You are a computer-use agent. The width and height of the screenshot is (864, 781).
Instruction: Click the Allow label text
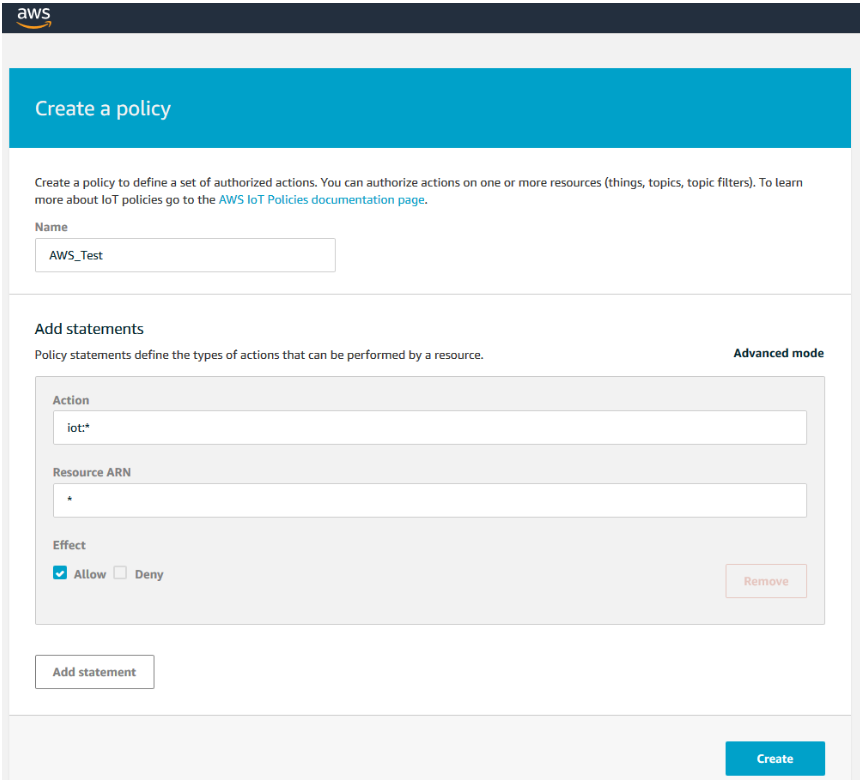click(90, 574)
